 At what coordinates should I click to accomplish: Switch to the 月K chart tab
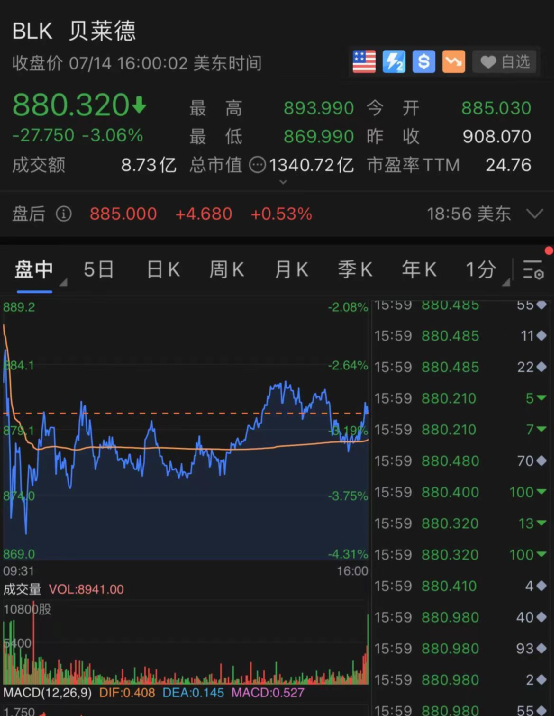[x=291, y=269]
